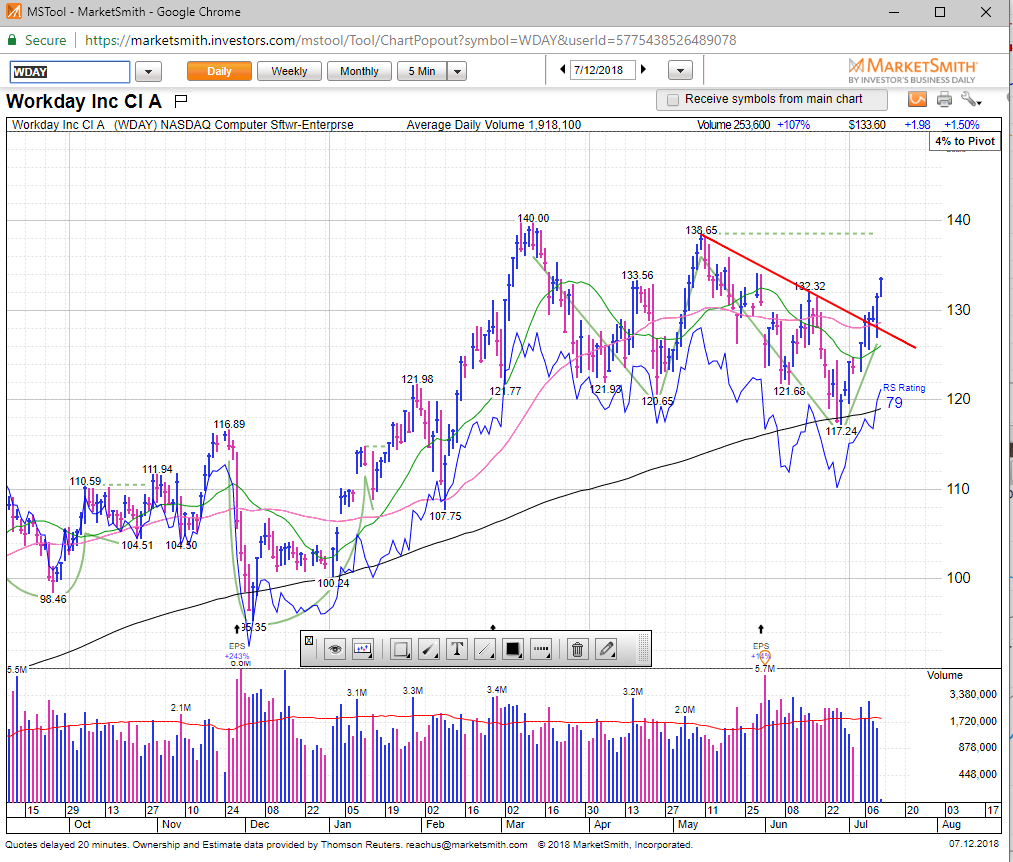Open the wrench settings menu
This screenshot has width=1013, height=862.
coord(970,100)
